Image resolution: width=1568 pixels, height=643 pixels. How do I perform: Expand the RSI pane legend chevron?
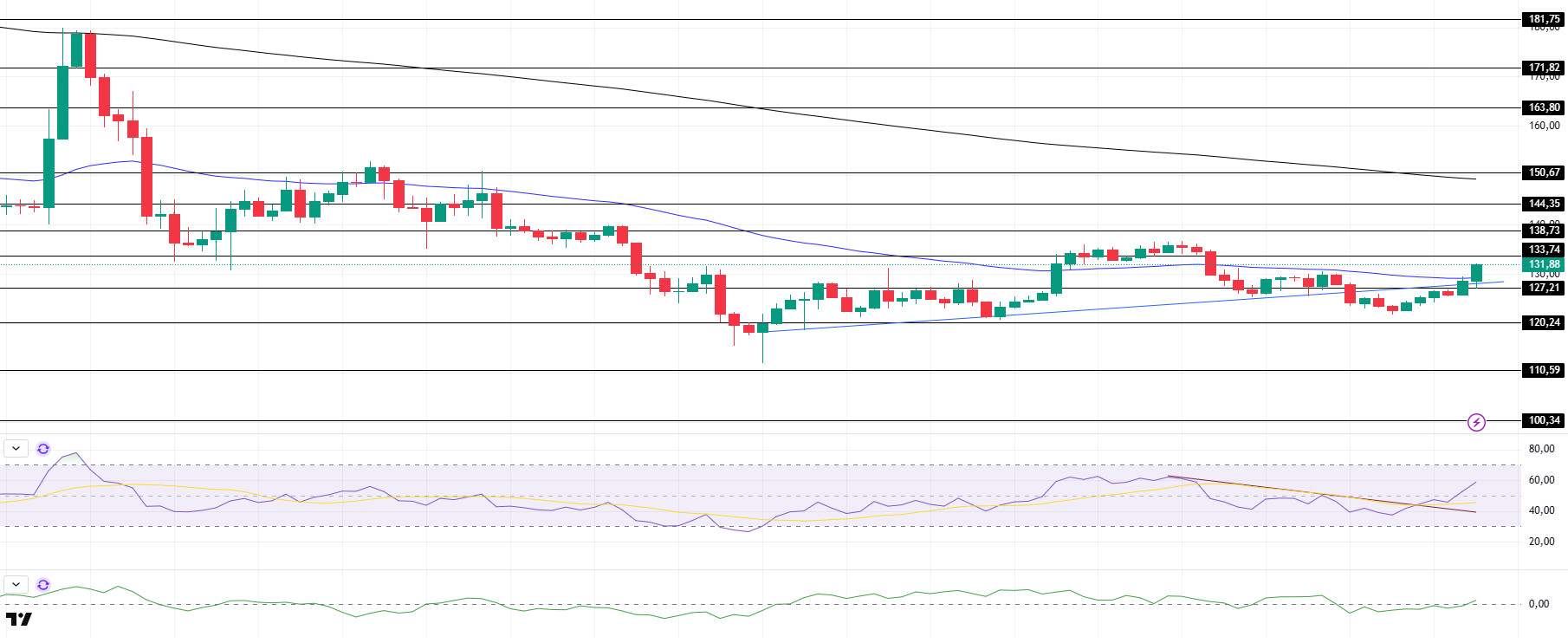point(16,449)
